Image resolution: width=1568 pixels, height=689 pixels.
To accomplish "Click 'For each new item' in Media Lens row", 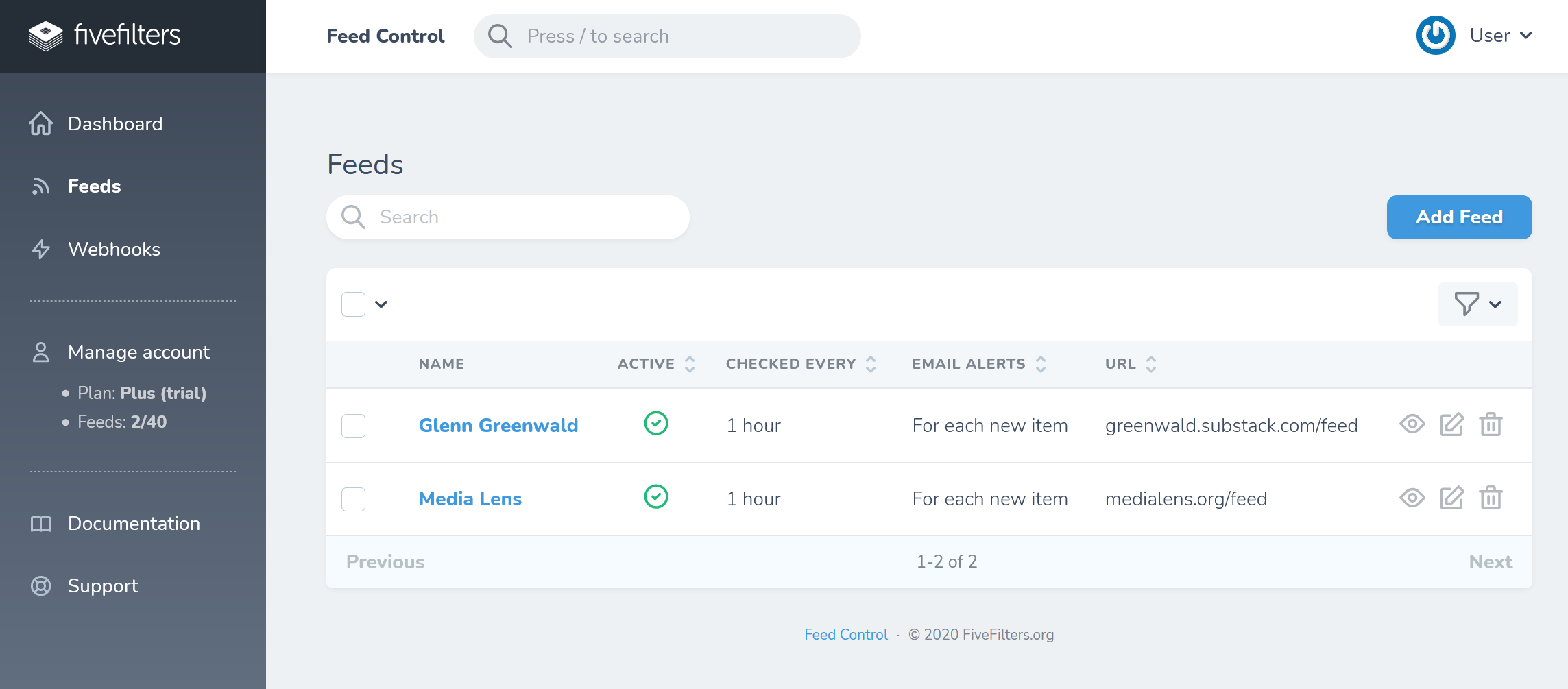I will pos(990,499).
